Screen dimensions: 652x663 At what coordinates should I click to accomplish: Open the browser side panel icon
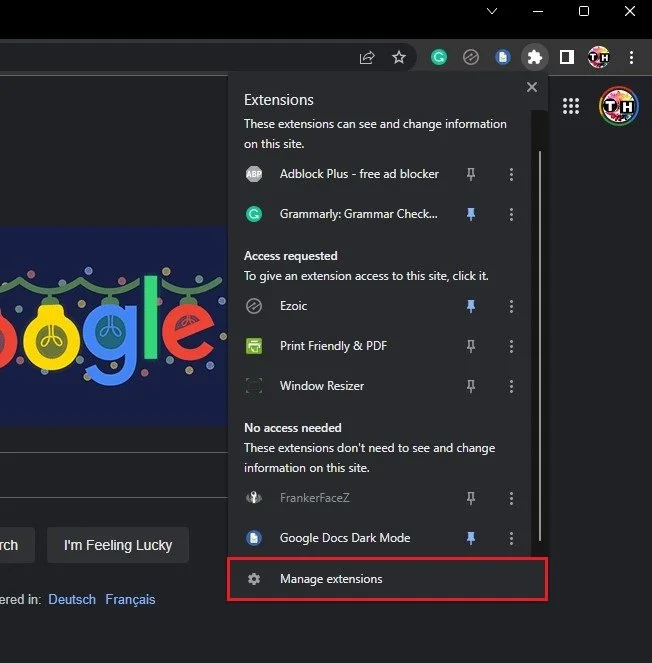pyautogui.click(x=567, y=57)
